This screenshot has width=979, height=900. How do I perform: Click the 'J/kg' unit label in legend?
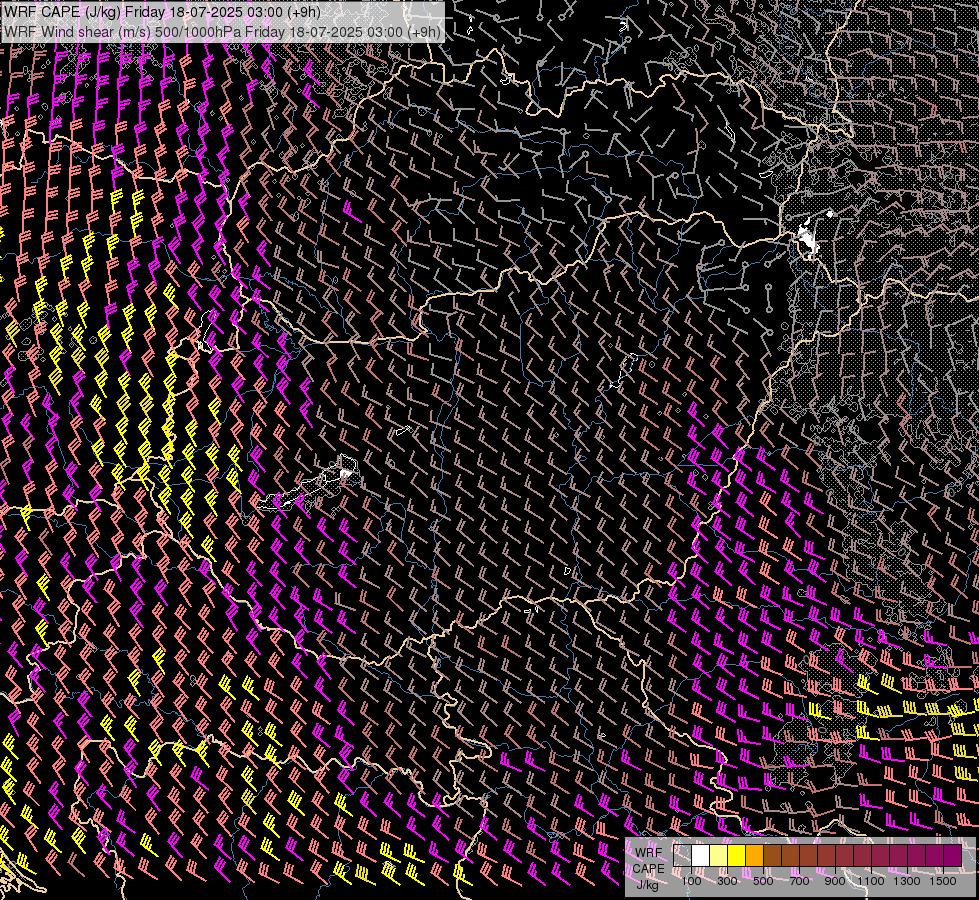point(647,886)
